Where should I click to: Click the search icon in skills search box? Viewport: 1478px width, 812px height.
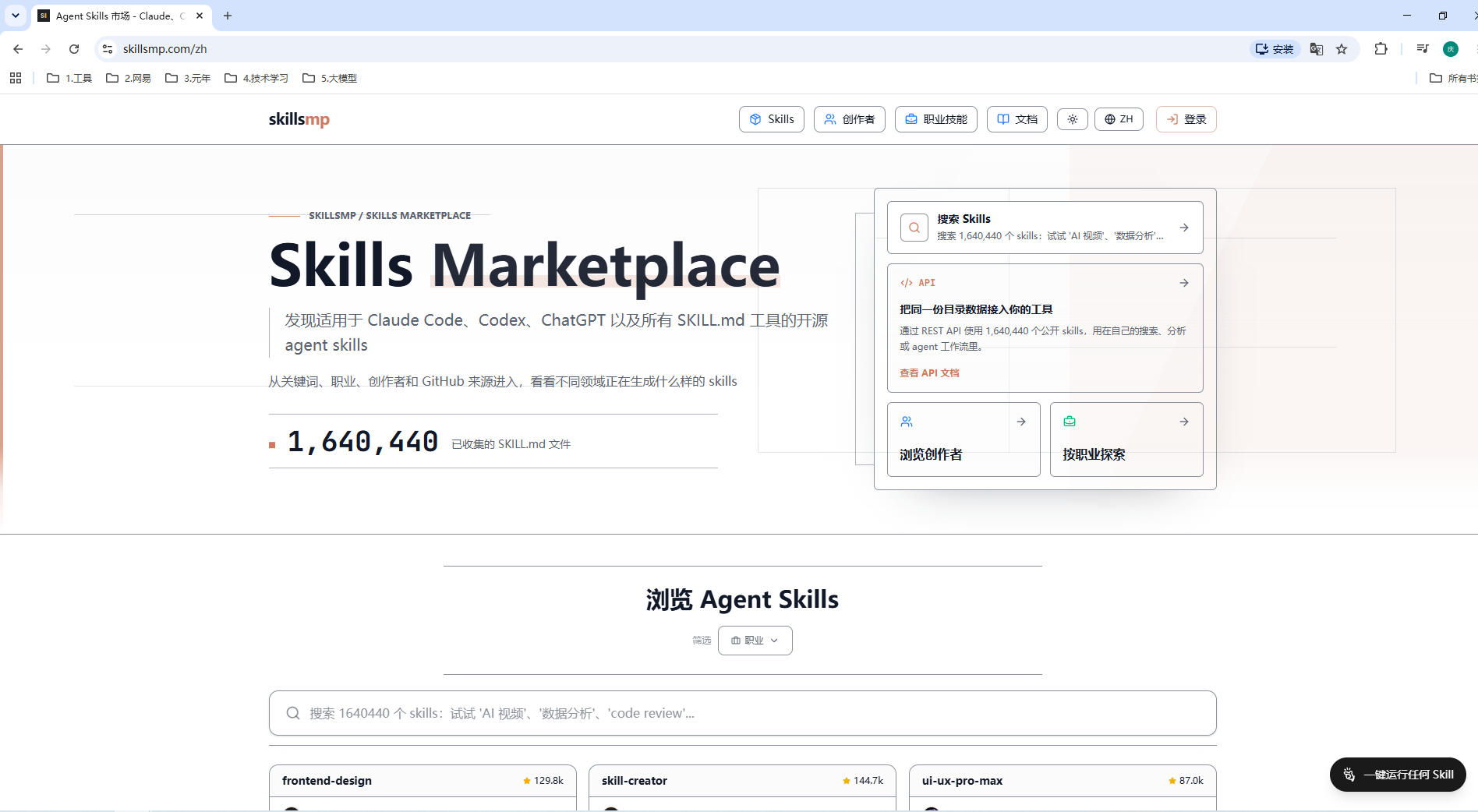[x=293, y=713]
